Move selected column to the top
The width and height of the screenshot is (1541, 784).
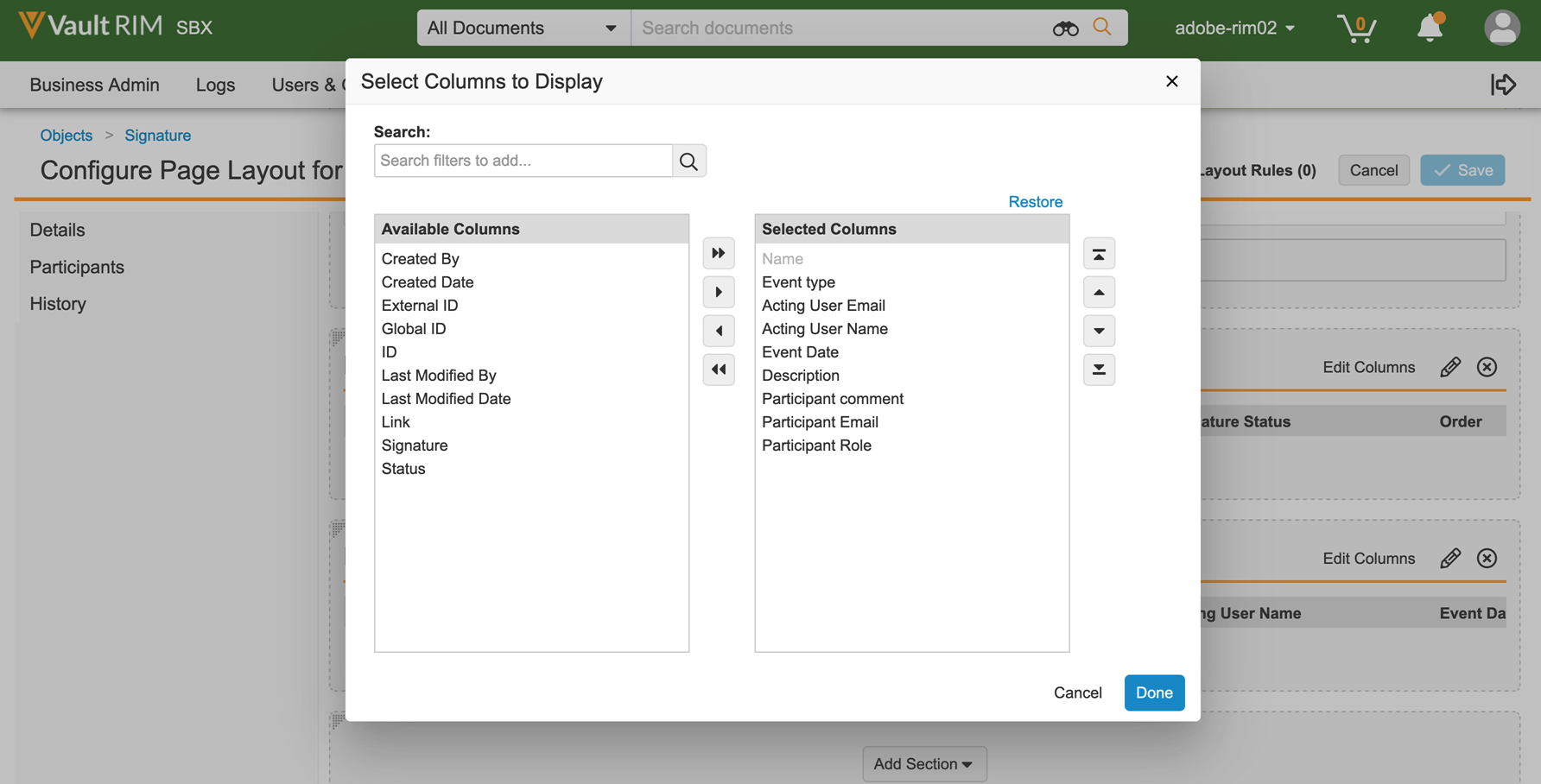(x=1099, y=253)
